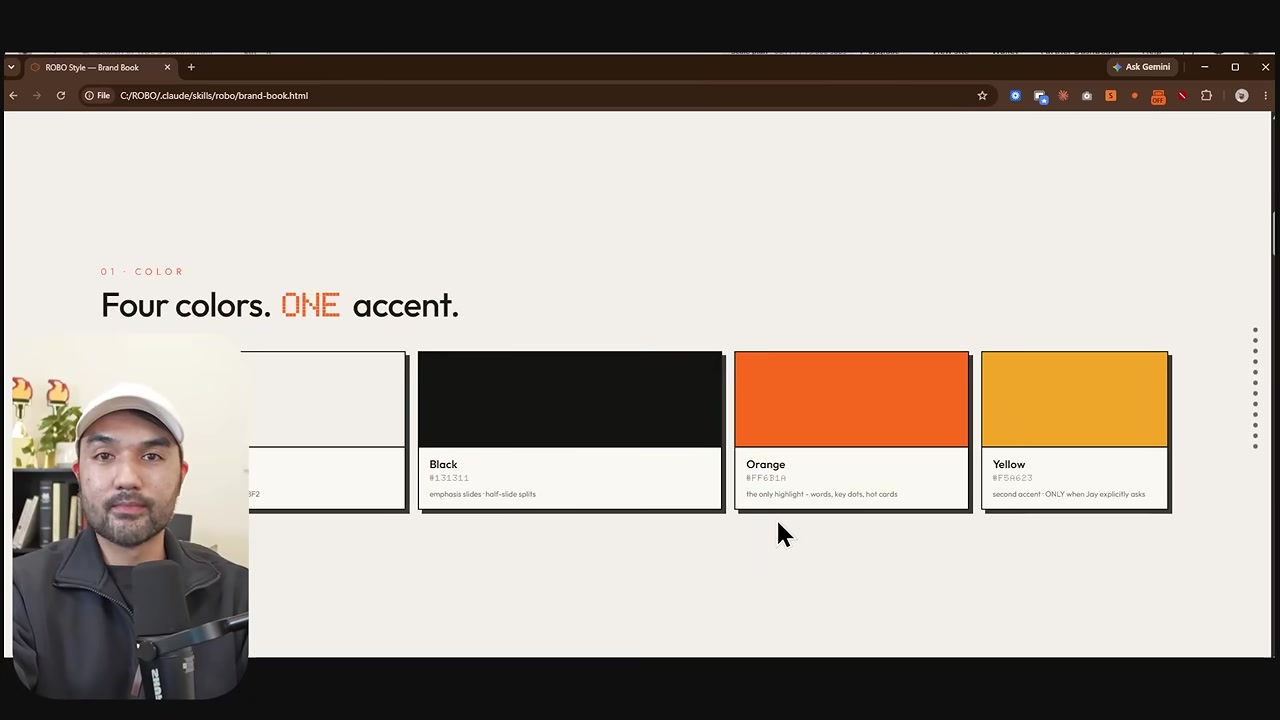Viewport: 1280px width, 720px height.
Task: Go back to the previous page
Action: coord(13,95)
